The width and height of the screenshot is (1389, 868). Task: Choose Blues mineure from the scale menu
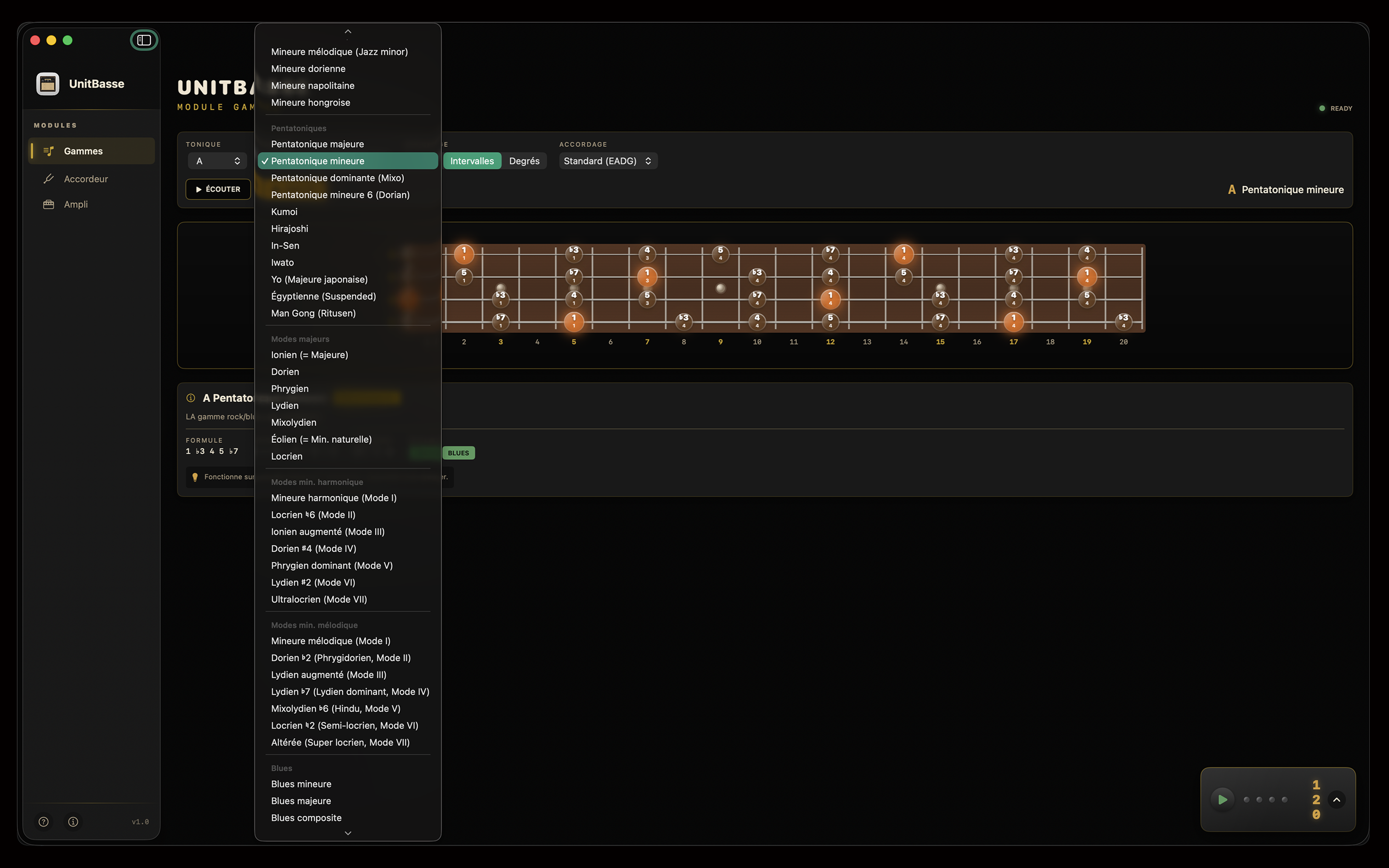[301, 784]
